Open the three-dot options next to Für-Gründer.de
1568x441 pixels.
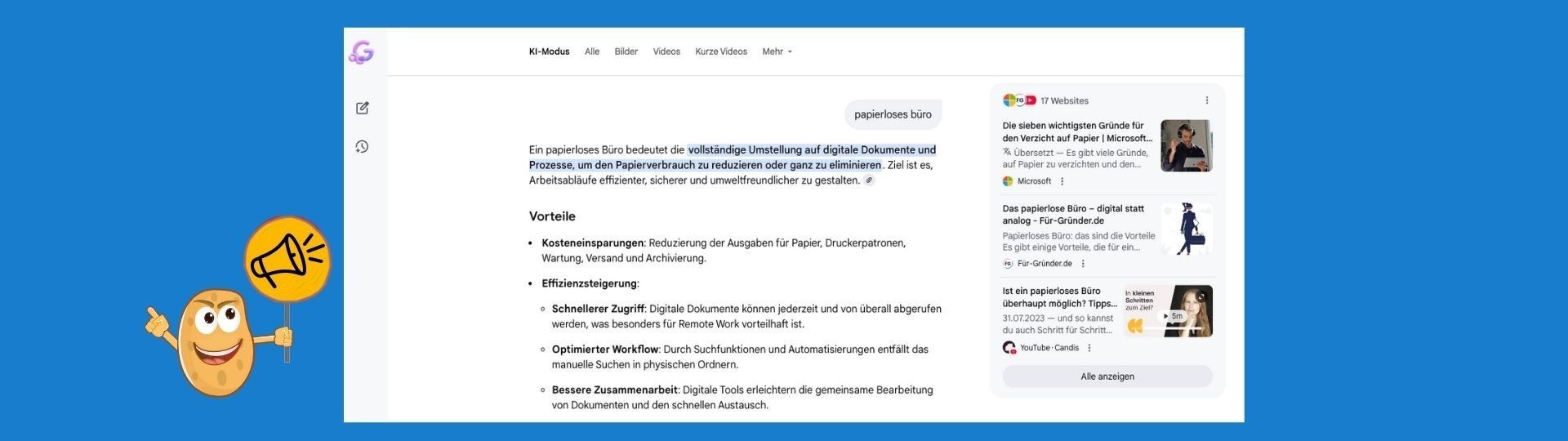coord(1083,264)
